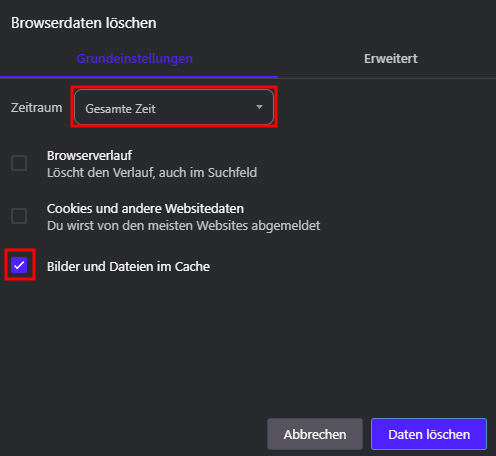This screenshot has height=456, width=496.
Task: Click the Cookies und andere Websitedaten label
Action: coord(145,209)
